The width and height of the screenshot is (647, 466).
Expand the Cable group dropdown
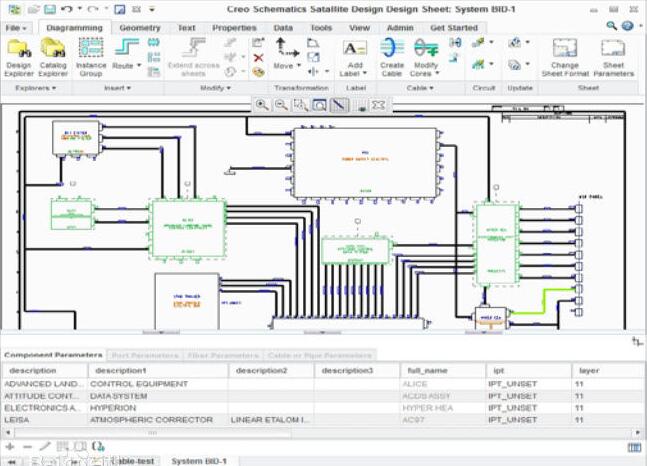click(x=420, y=88)
